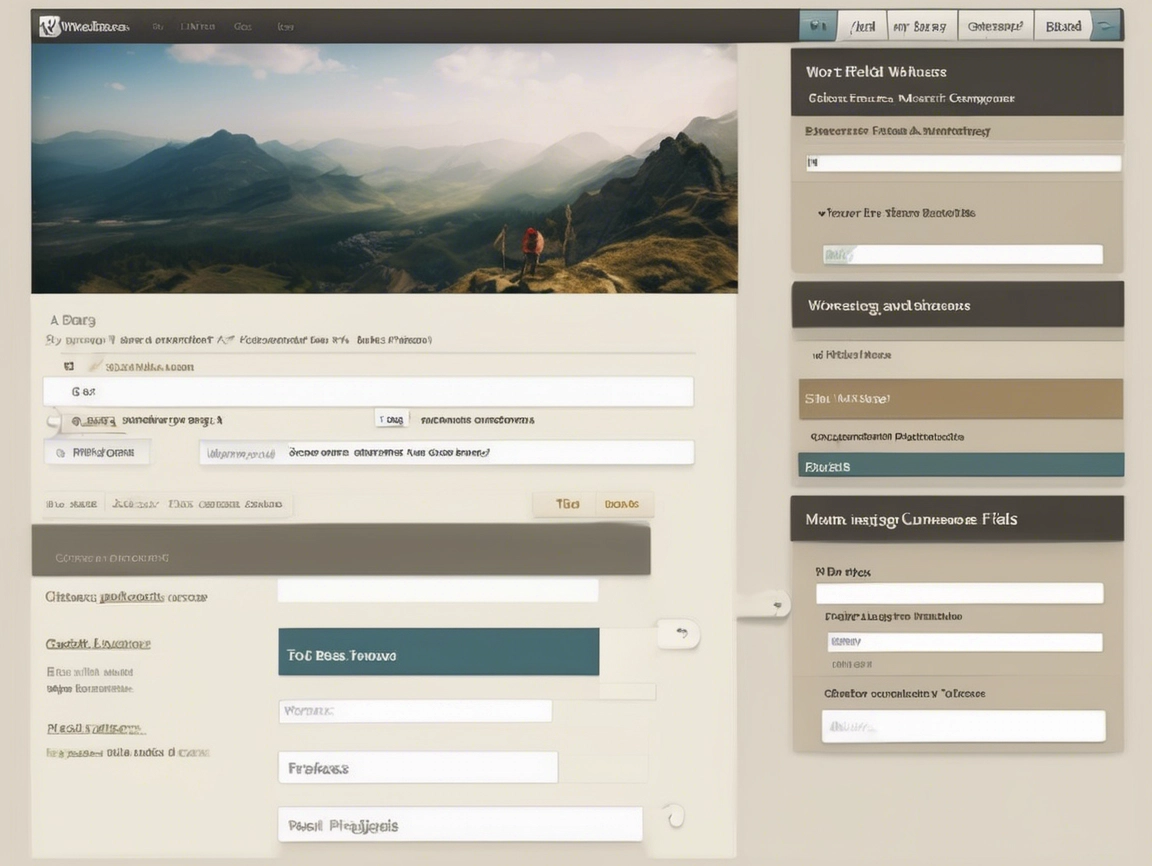
Task: Click the WordPress logo in the admin bar
Action: [46, 24]
